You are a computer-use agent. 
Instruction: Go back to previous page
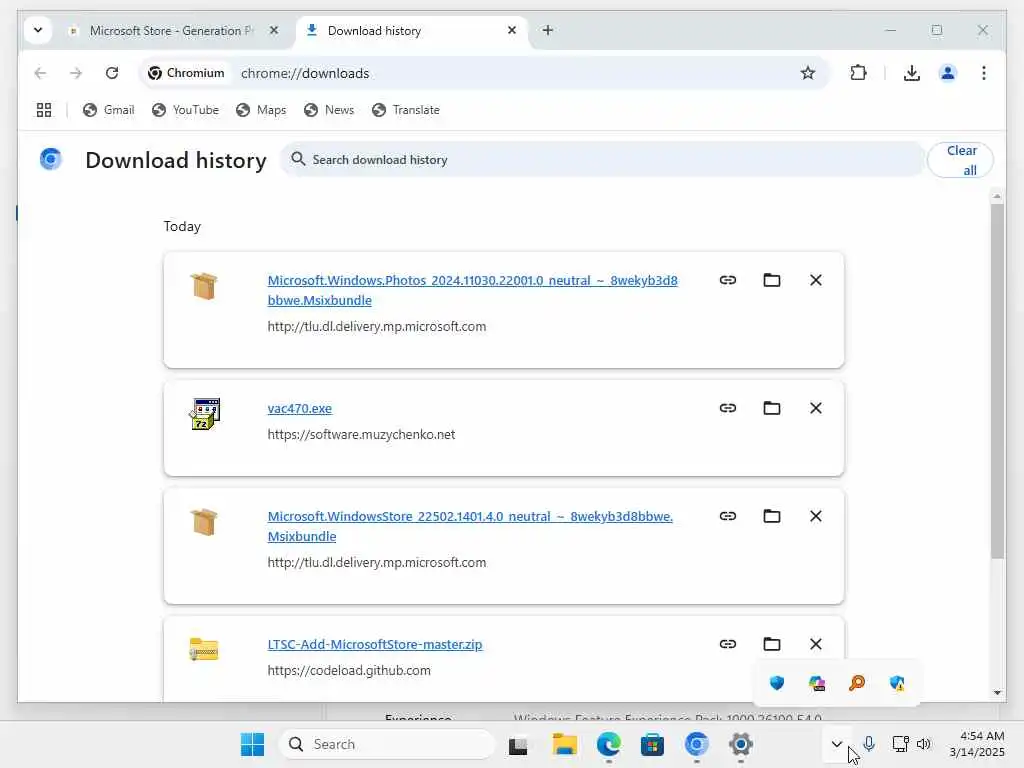[x=40, y=73]
